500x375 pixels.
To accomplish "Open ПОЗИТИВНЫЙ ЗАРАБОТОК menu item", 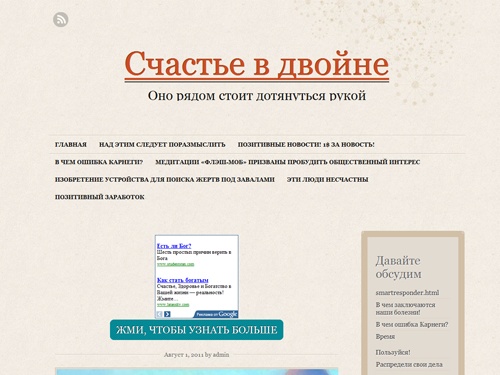I will coord(100,197).
